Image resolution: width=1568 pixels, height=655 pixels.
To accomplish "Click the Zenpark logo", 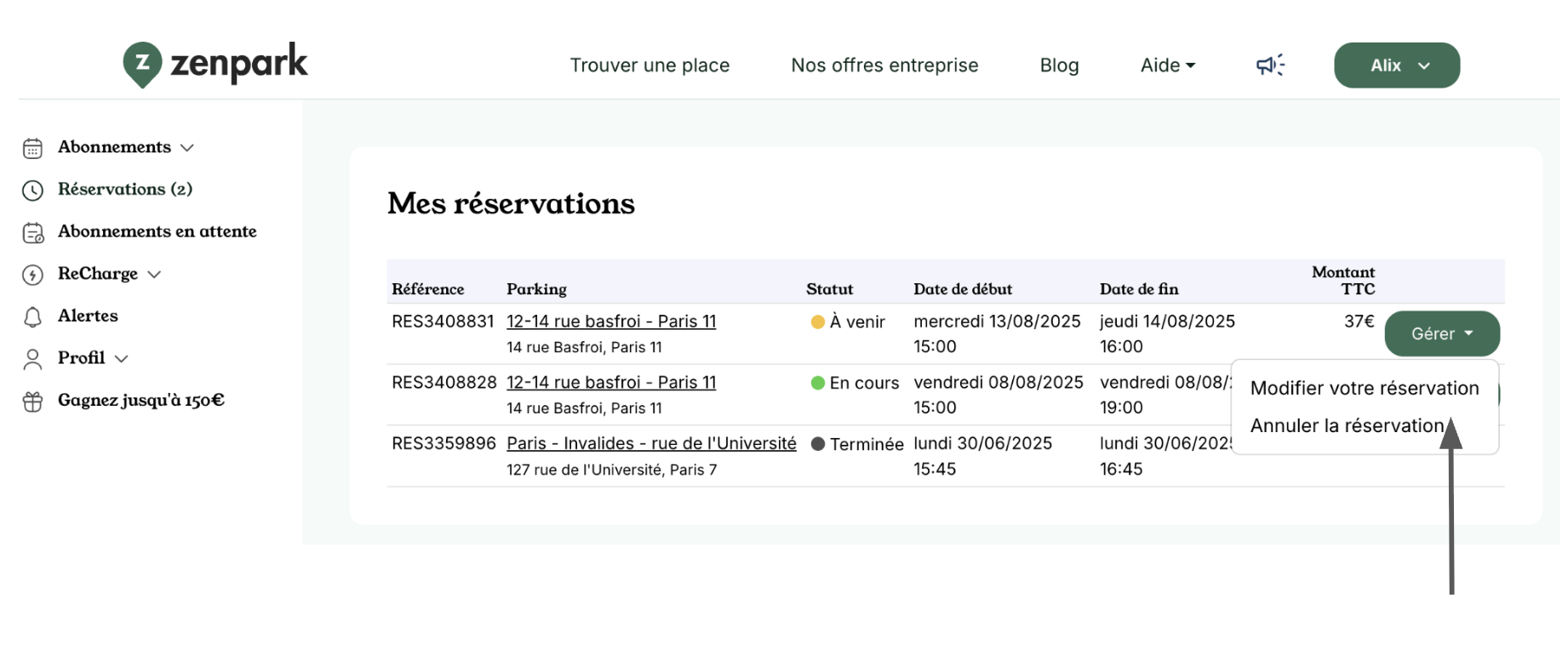I will click(215, 64).
